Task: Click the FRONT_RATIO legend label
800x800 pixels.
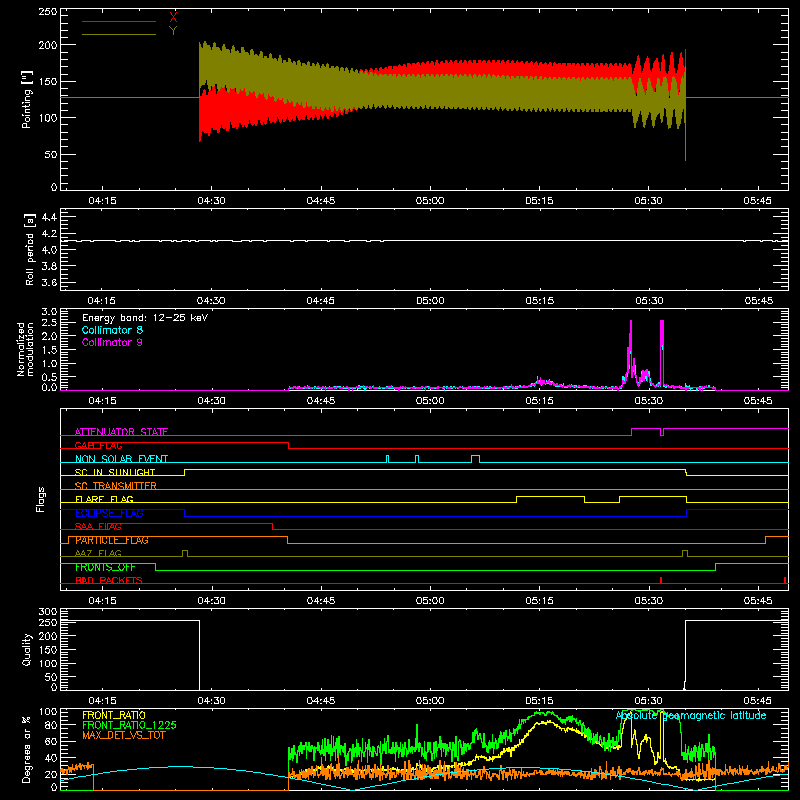Action: (114, 715)
